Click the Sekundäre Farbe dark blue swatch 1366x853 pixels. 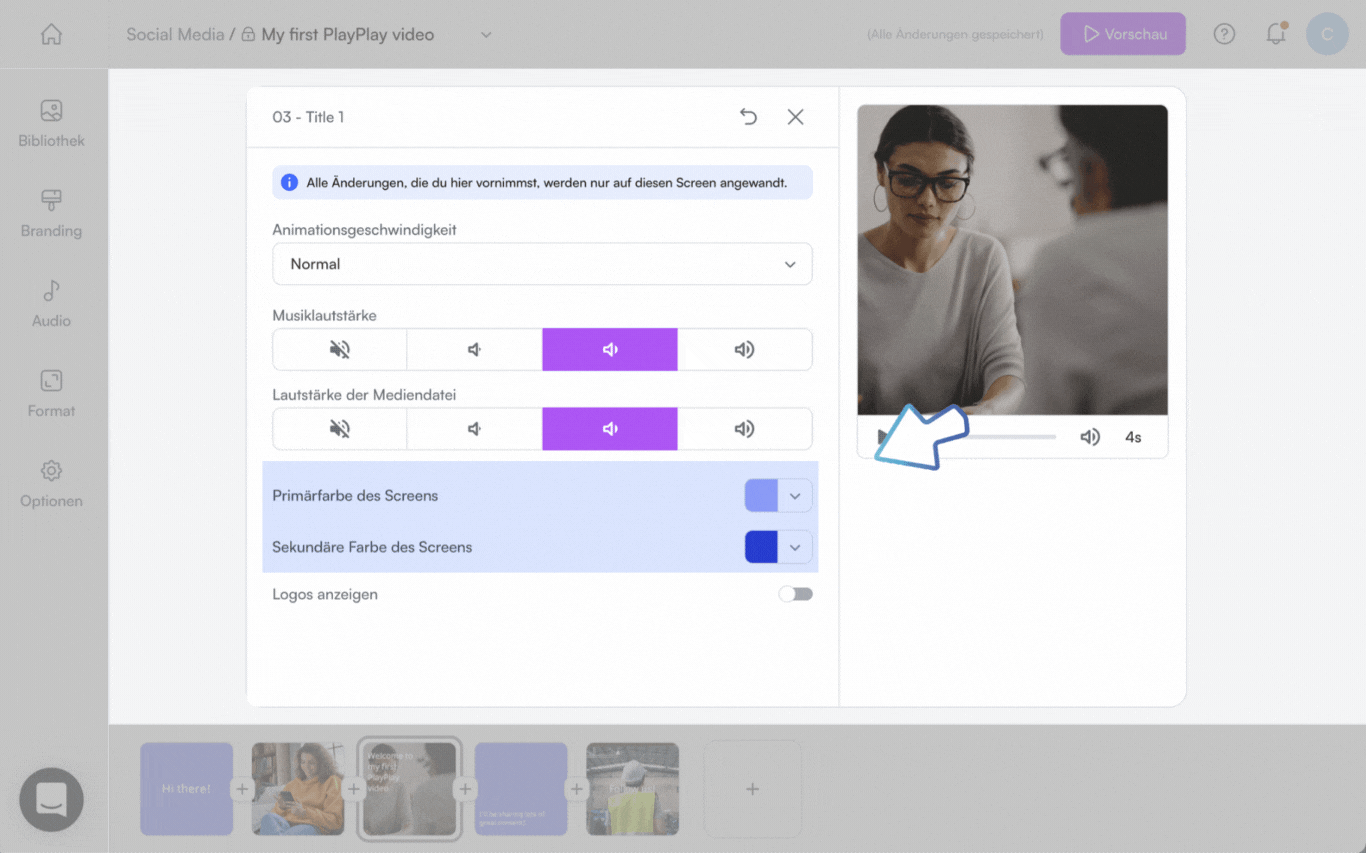click(x=761, y=547)
